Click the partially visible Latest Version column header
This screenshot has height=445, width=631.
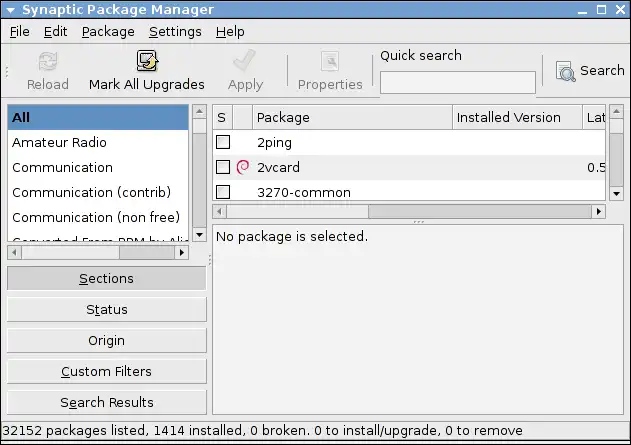coord(594,117)
